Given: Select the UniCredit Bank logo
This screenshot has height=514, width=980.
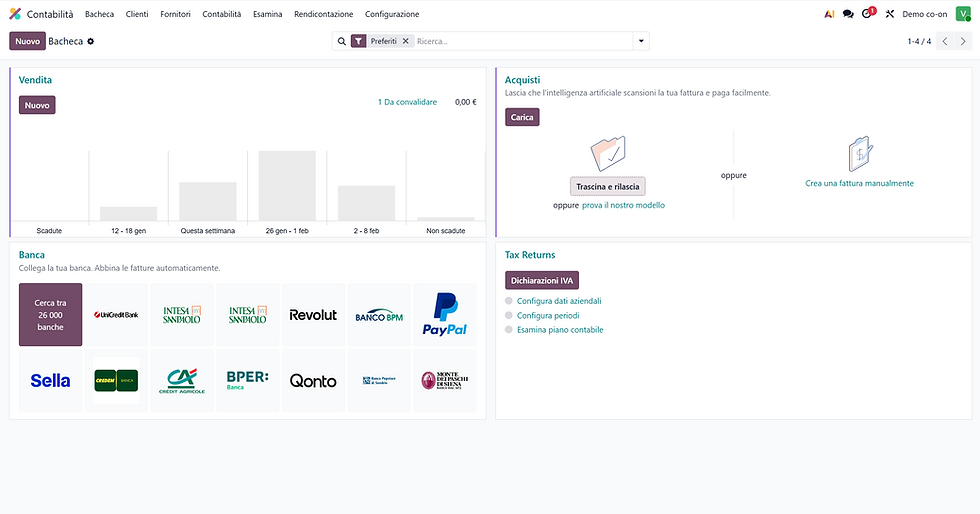Looking at the screenshot, I should pyautogui.click(x=116, y=315).
